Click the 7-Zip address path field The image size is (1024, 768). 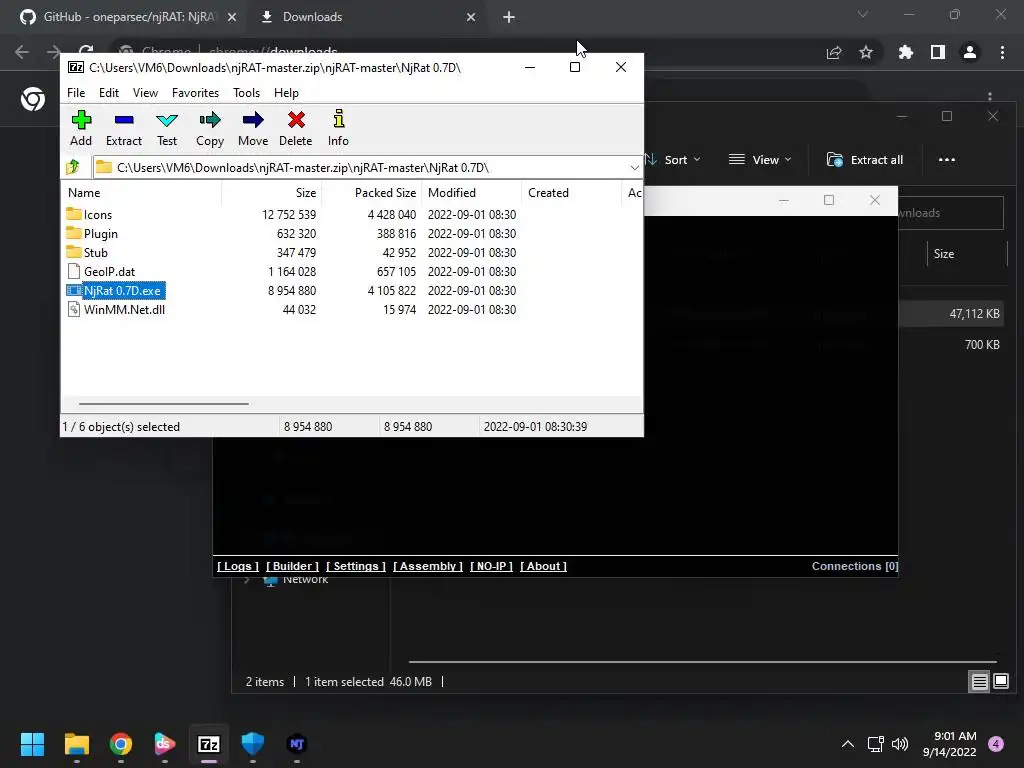click(360, 168)
